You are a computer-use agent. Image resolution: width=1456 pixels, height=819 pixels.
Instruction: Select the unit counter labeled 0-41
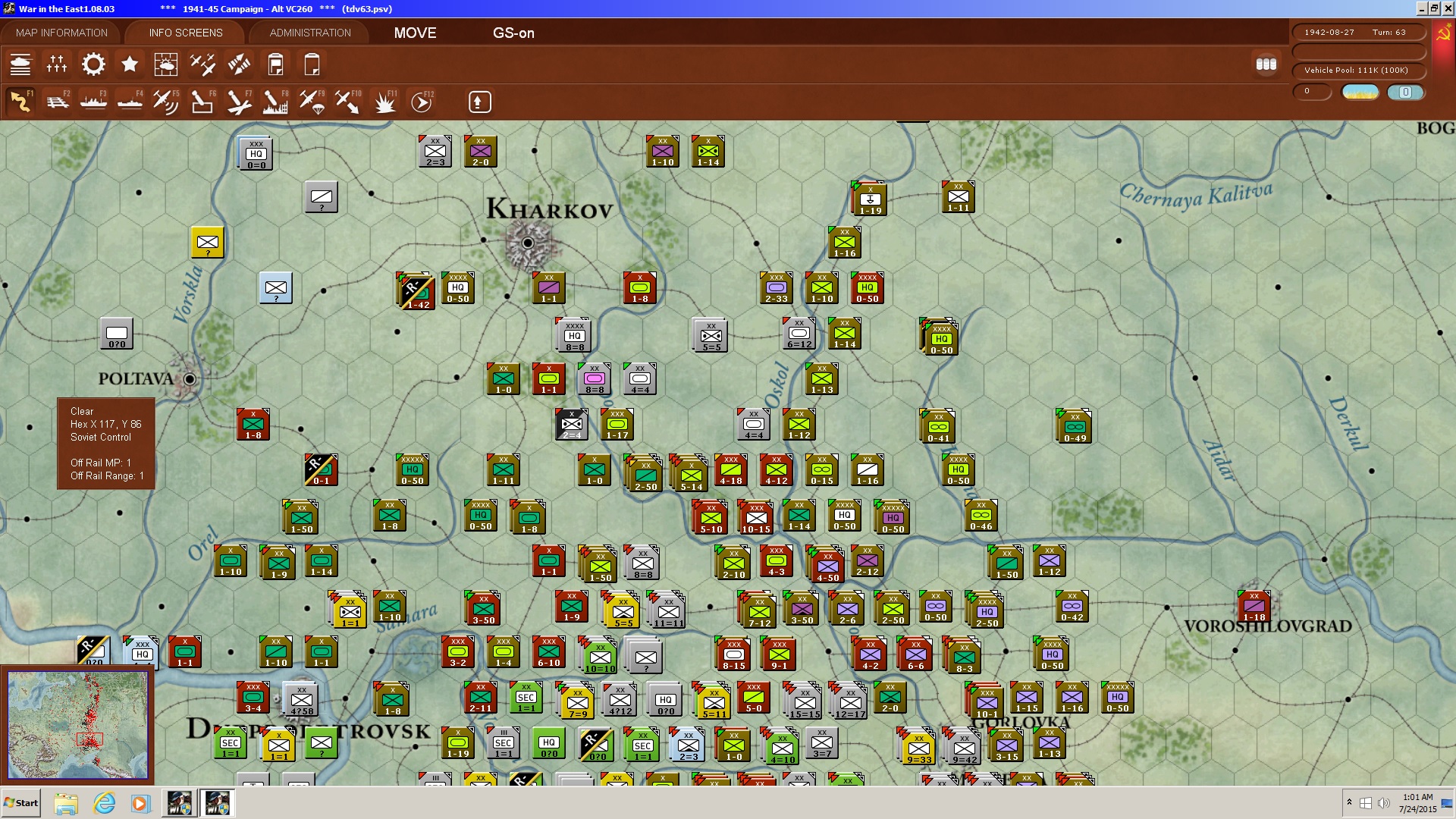937,426
